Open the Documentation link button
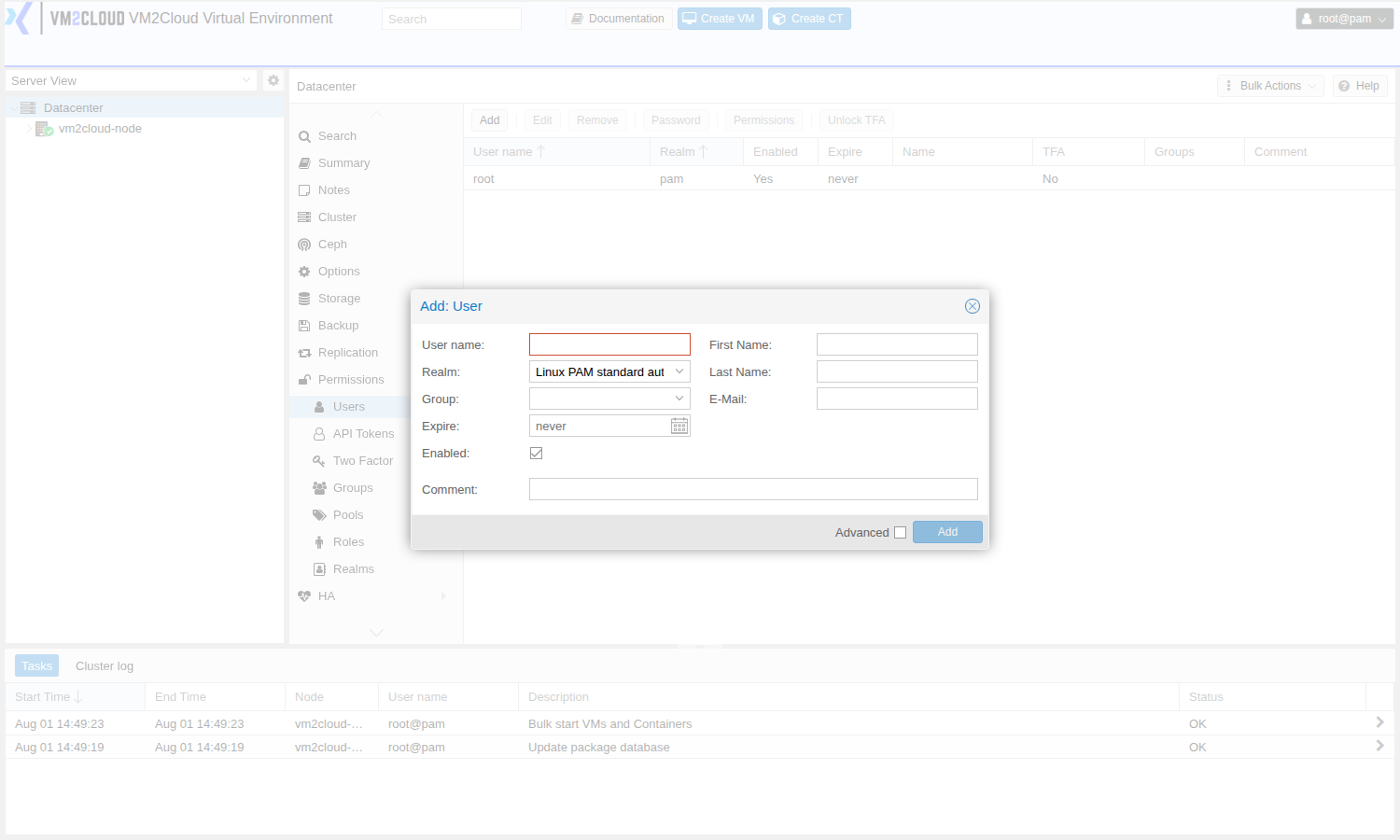 (619, 19)
